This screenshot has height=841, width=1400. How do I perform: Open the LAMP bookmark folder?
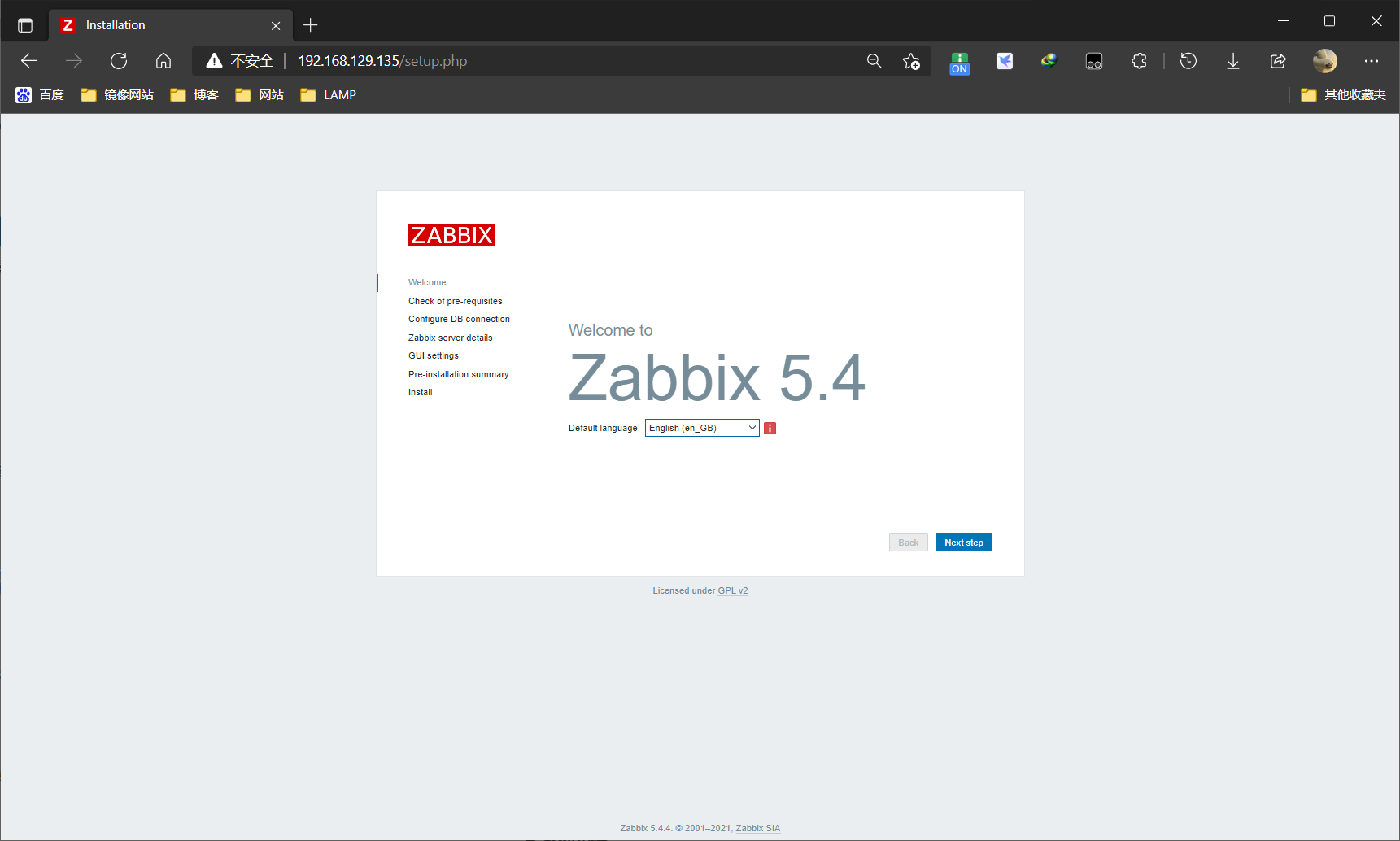[x=329, y=95]
